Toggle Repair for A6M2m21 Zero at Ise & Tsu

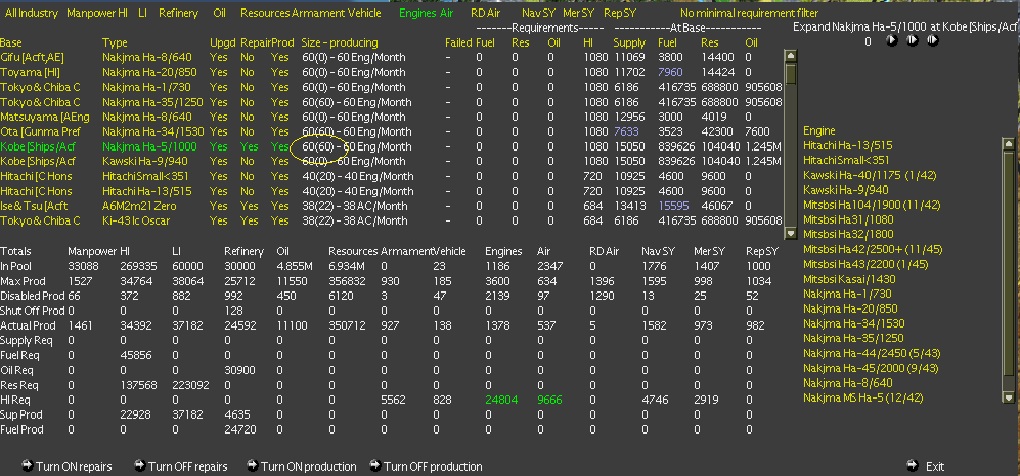(249, 206)
